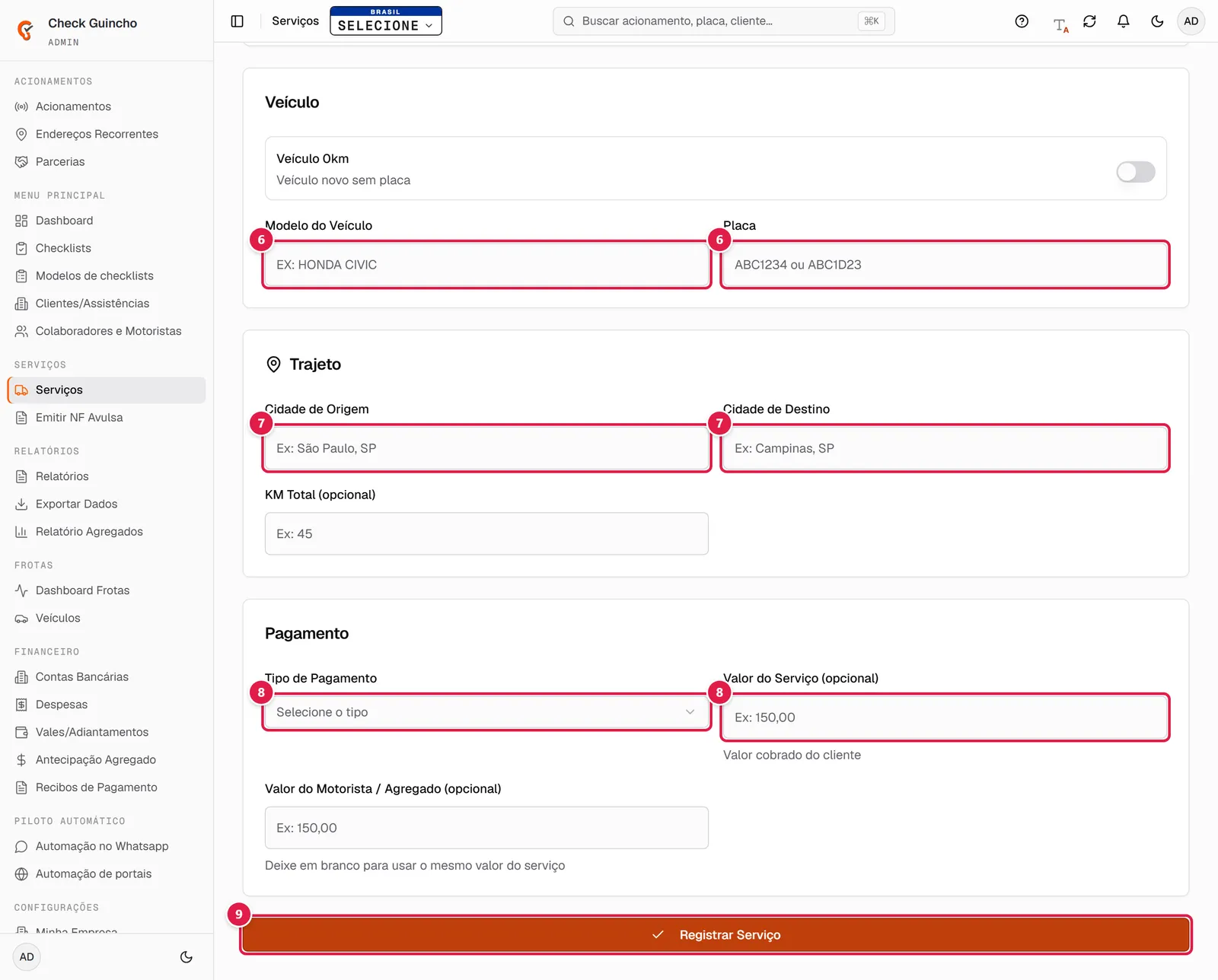This screenshot has height=980, width=1218.
Task: Open the AD avatar in top bar
Action: [1191, 21]
